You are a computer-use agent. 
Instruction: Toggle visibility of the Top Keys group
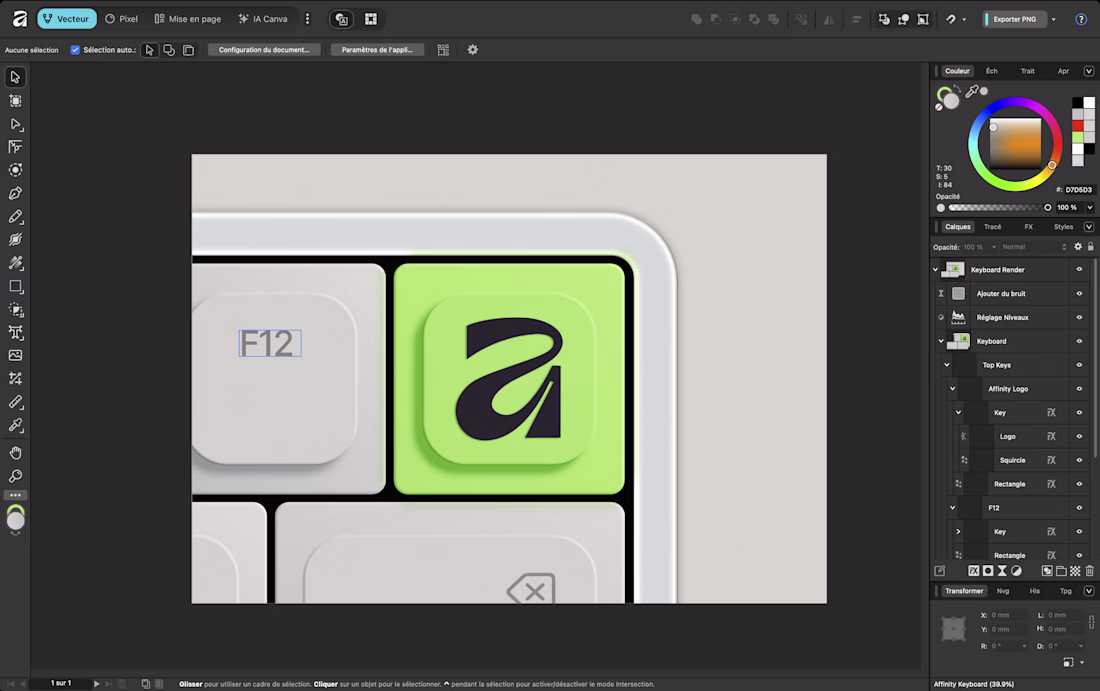[x=1079, y=365]
